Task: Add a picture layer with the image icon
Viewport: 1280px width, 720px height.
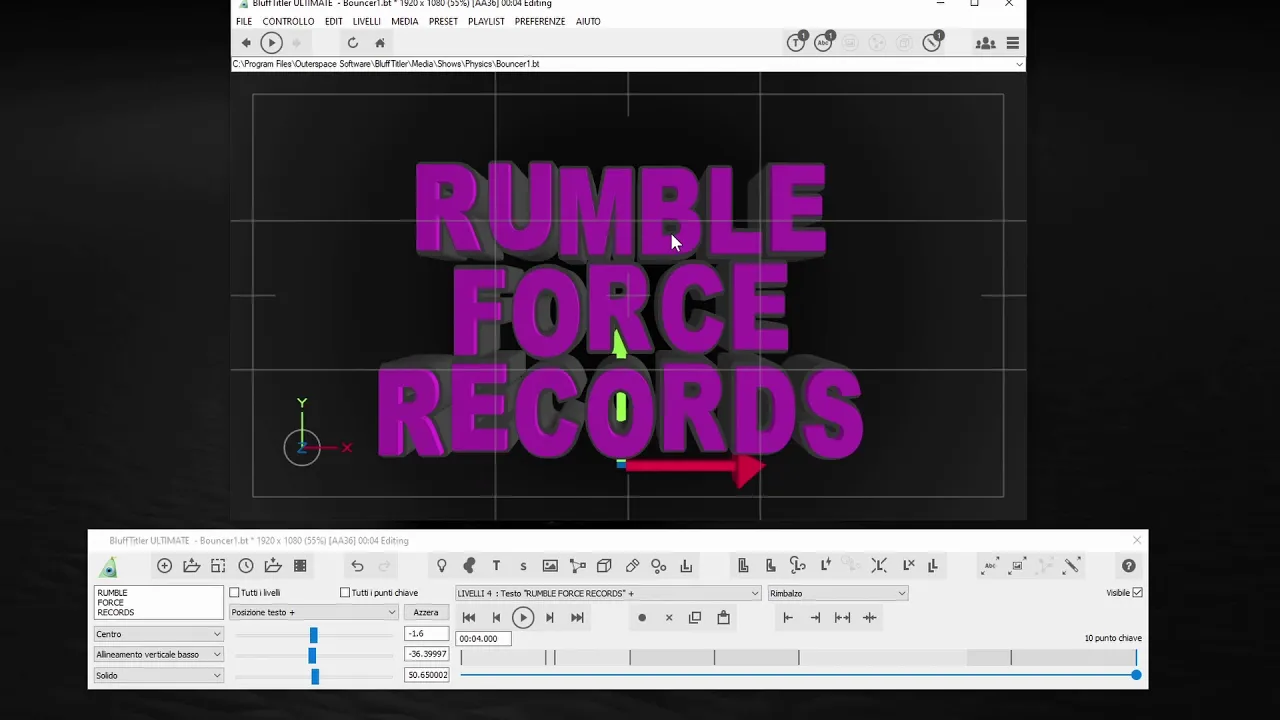Action: [550, 566]
